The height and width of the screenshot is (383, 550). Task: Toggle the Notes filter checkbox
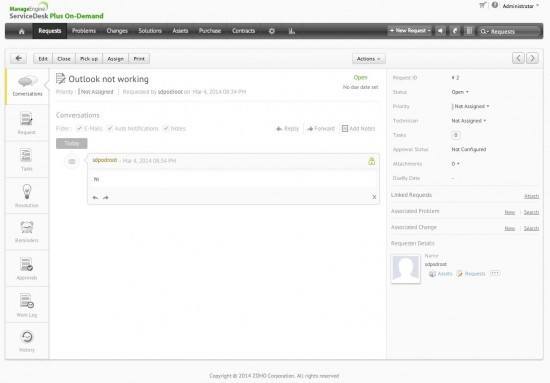point(166,128)
